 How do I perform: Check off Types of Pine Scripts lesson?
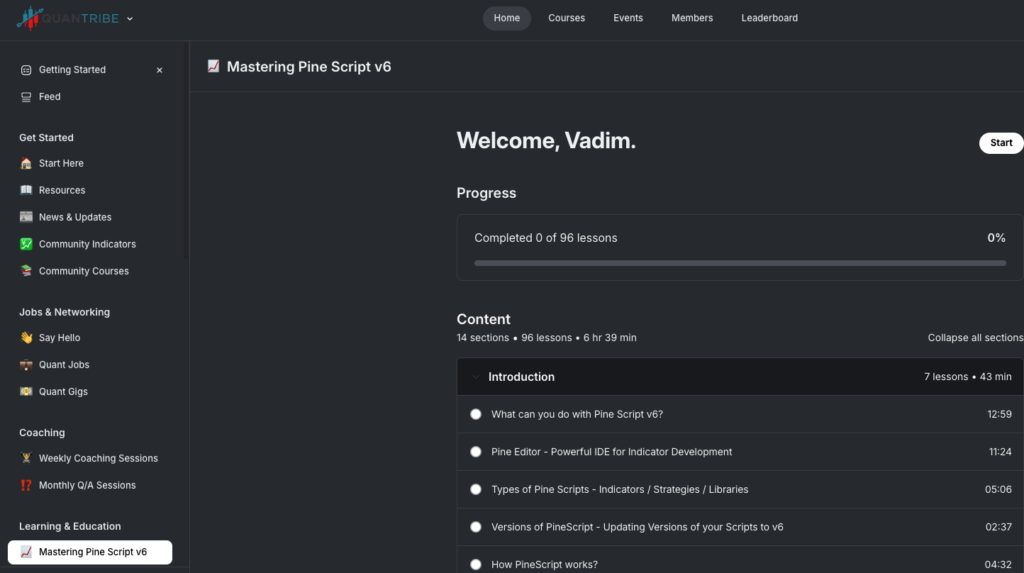476,490
